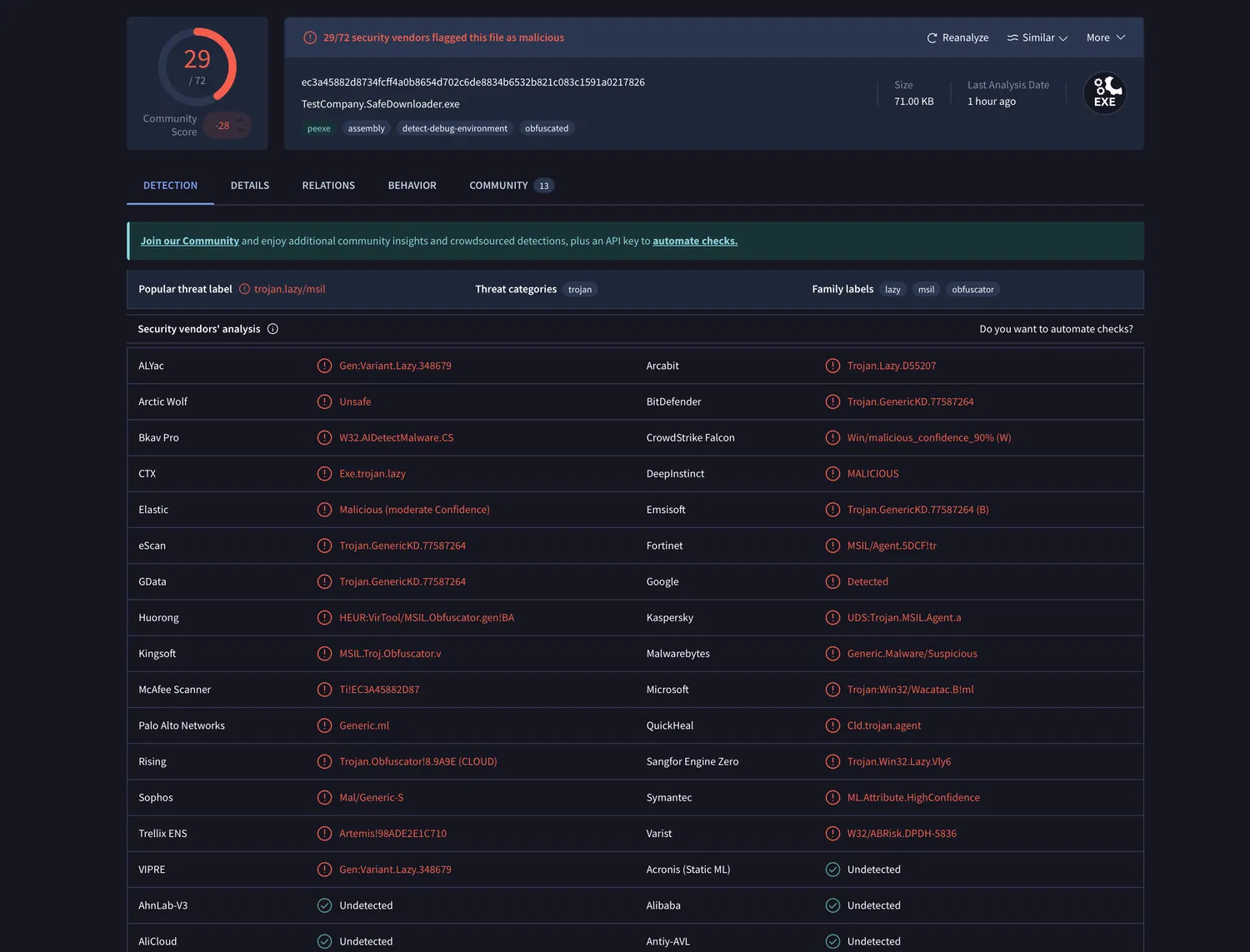The width and height of the screenshot is (1250, 952).
Task: Click the Artemis!98ADE2E1C710 detection name
Action: point(392,834)
